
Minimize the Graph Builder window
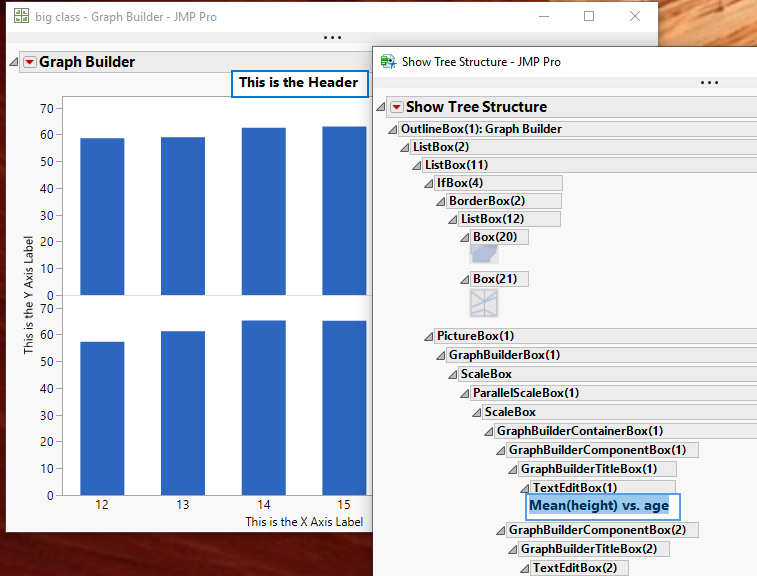pyautogui.click(x=544, y=16)
